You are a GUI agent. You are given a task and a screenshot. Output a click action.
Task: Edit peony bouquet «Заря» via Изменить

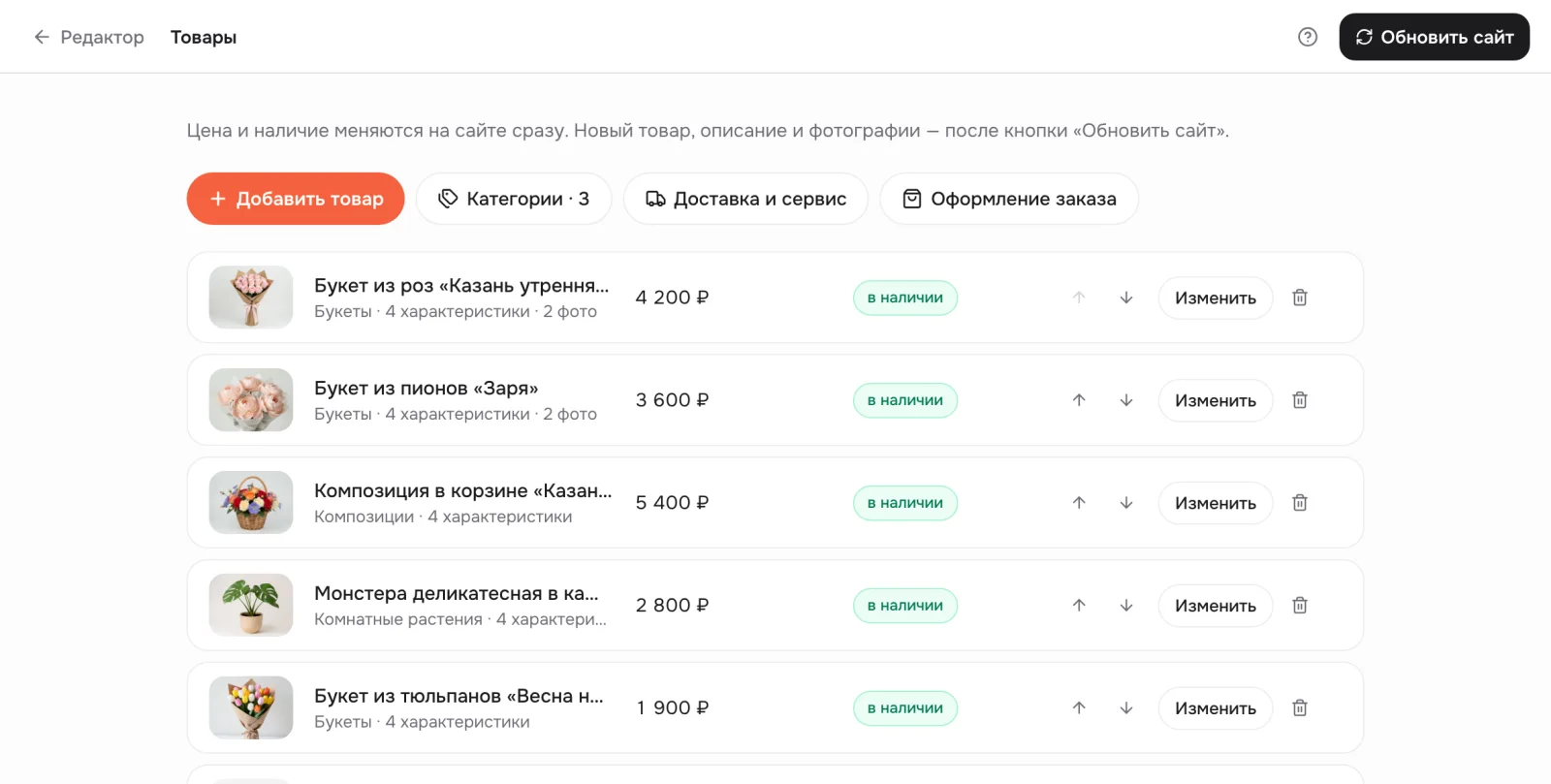coord(1216,400)
